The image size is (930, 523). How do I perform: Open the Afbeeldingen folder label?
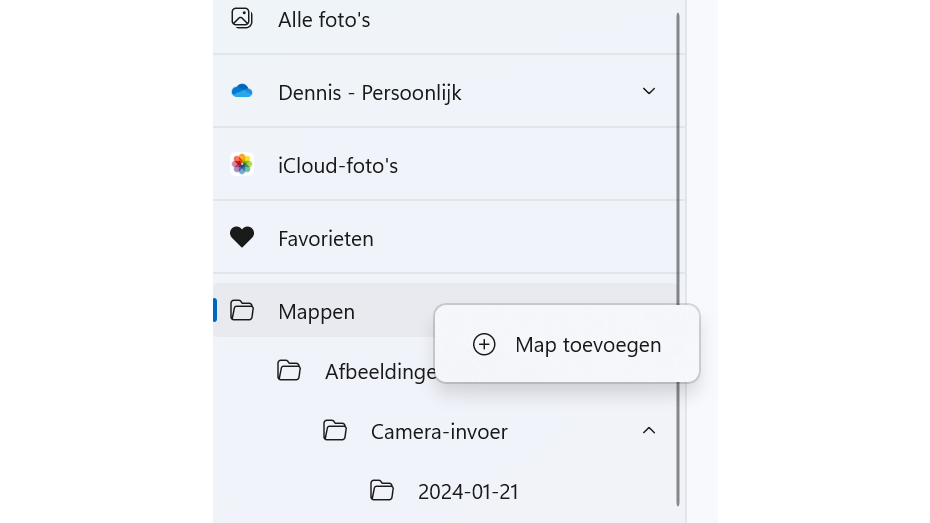point(380,372)
